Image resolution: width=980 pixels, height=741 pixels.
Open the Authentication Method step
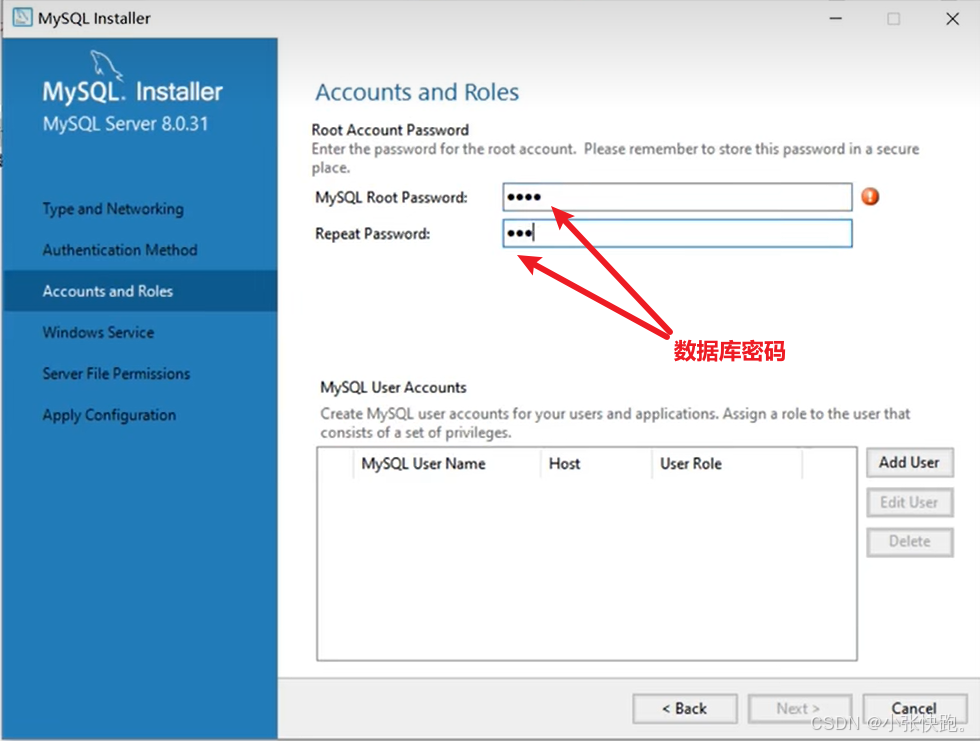coord(120,250)
